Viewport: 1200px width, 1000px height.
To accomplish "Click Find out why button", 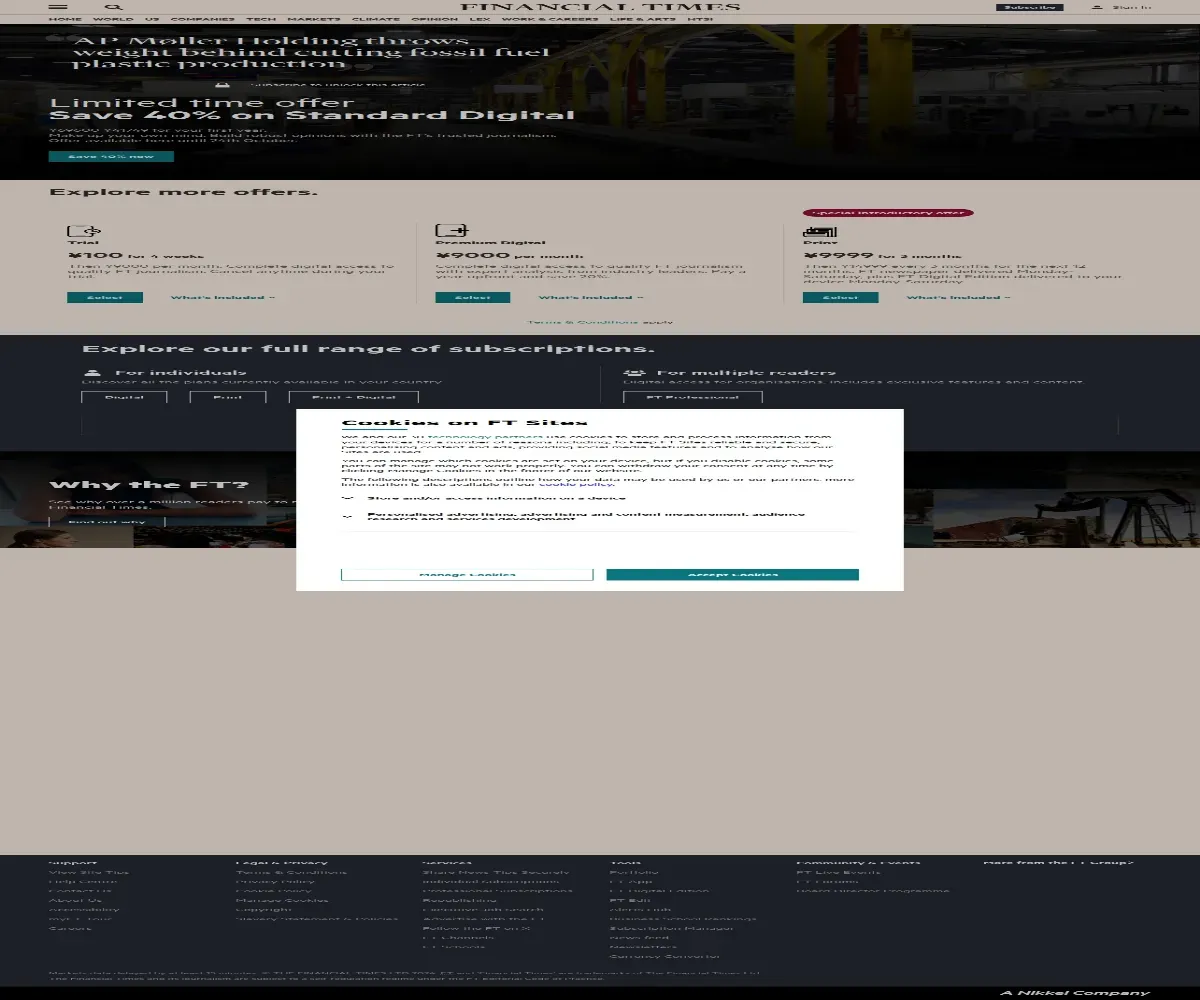I will pyautogui.click(x=107, y=521).
